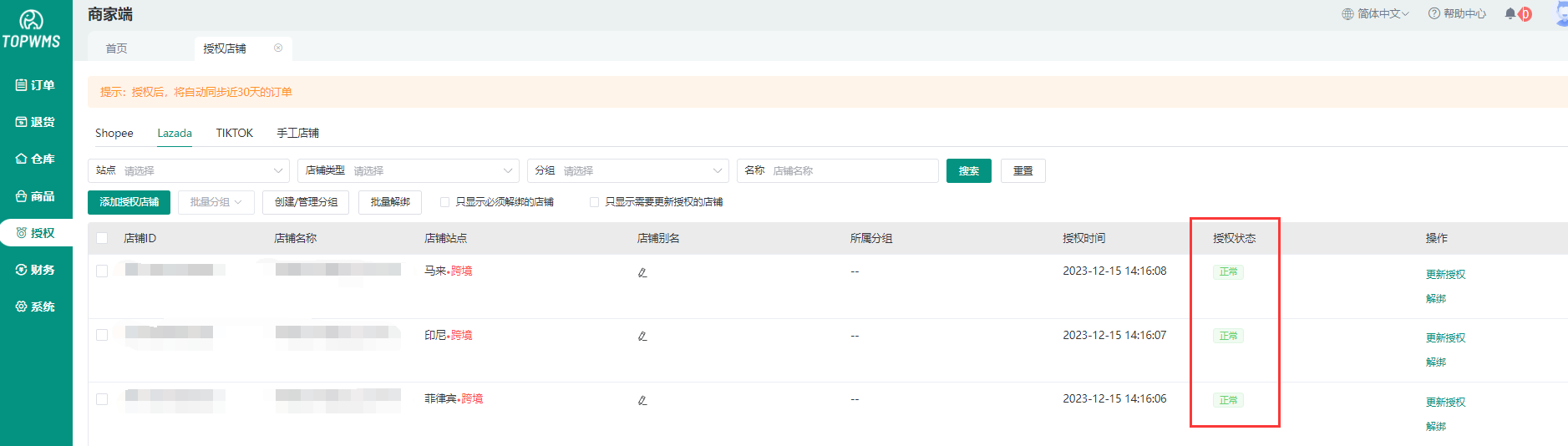Viewport: 1568px width, 446px height.
Task: Click the 添加授权店铺 button
Action: coord(129,202)
